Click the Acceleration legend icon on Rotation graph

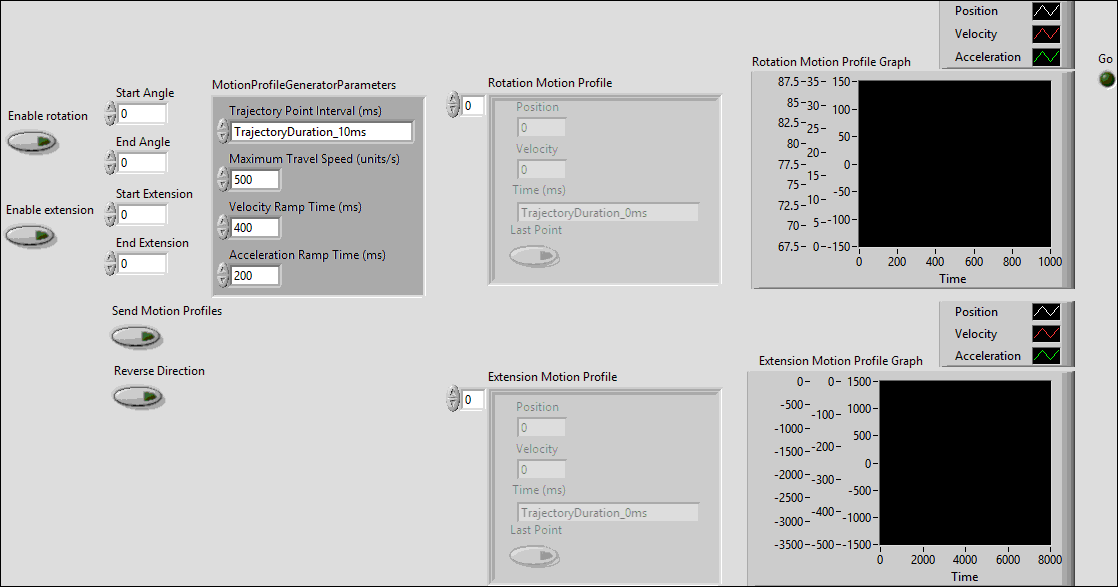[1046, 56]
